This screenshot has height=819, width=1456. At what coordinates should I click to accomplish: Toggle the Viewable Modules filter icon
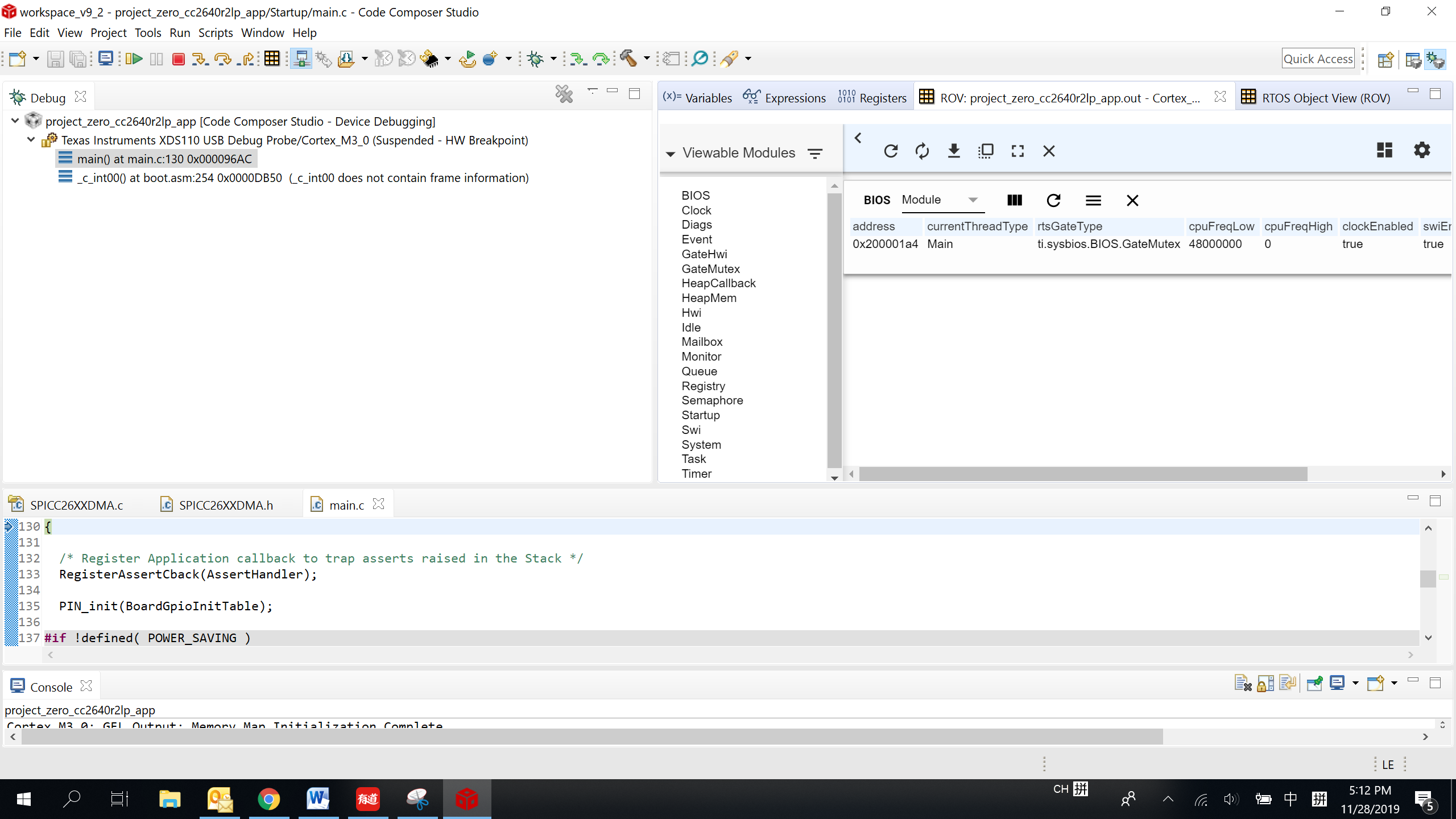click(x=815, y=153)
